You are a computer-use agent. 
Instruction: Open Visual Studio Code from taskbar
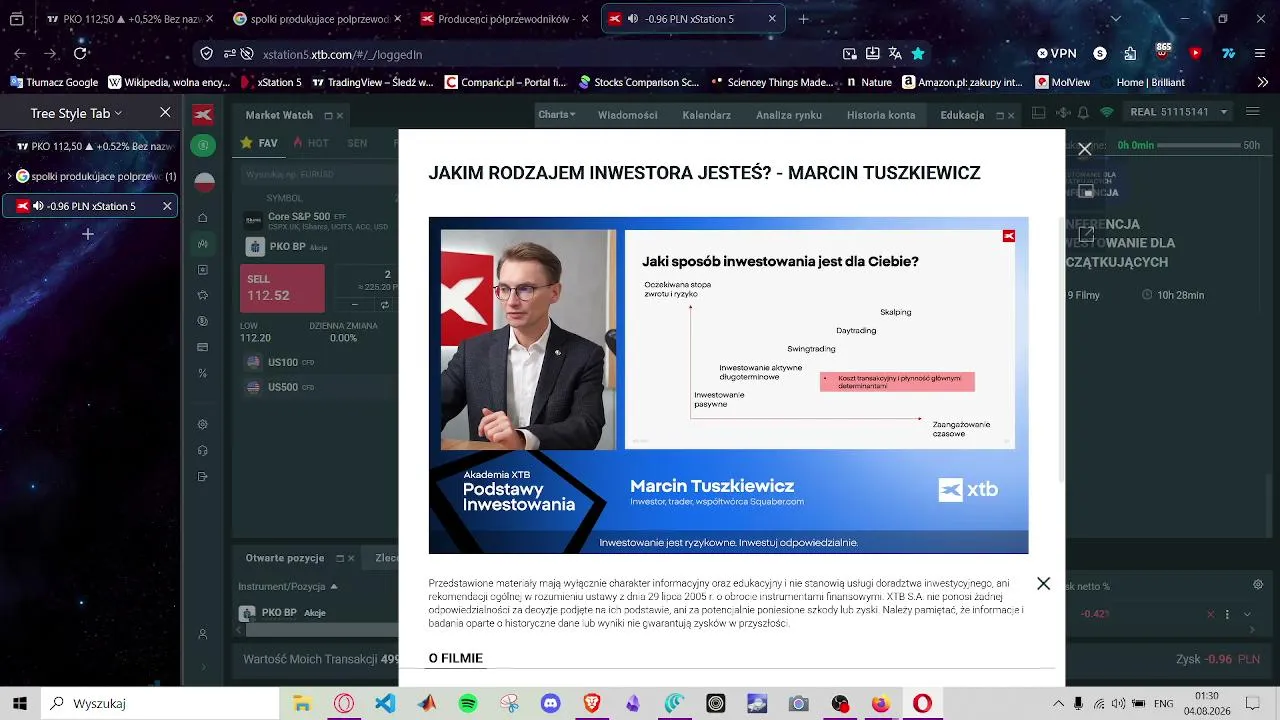pos(385,703)
